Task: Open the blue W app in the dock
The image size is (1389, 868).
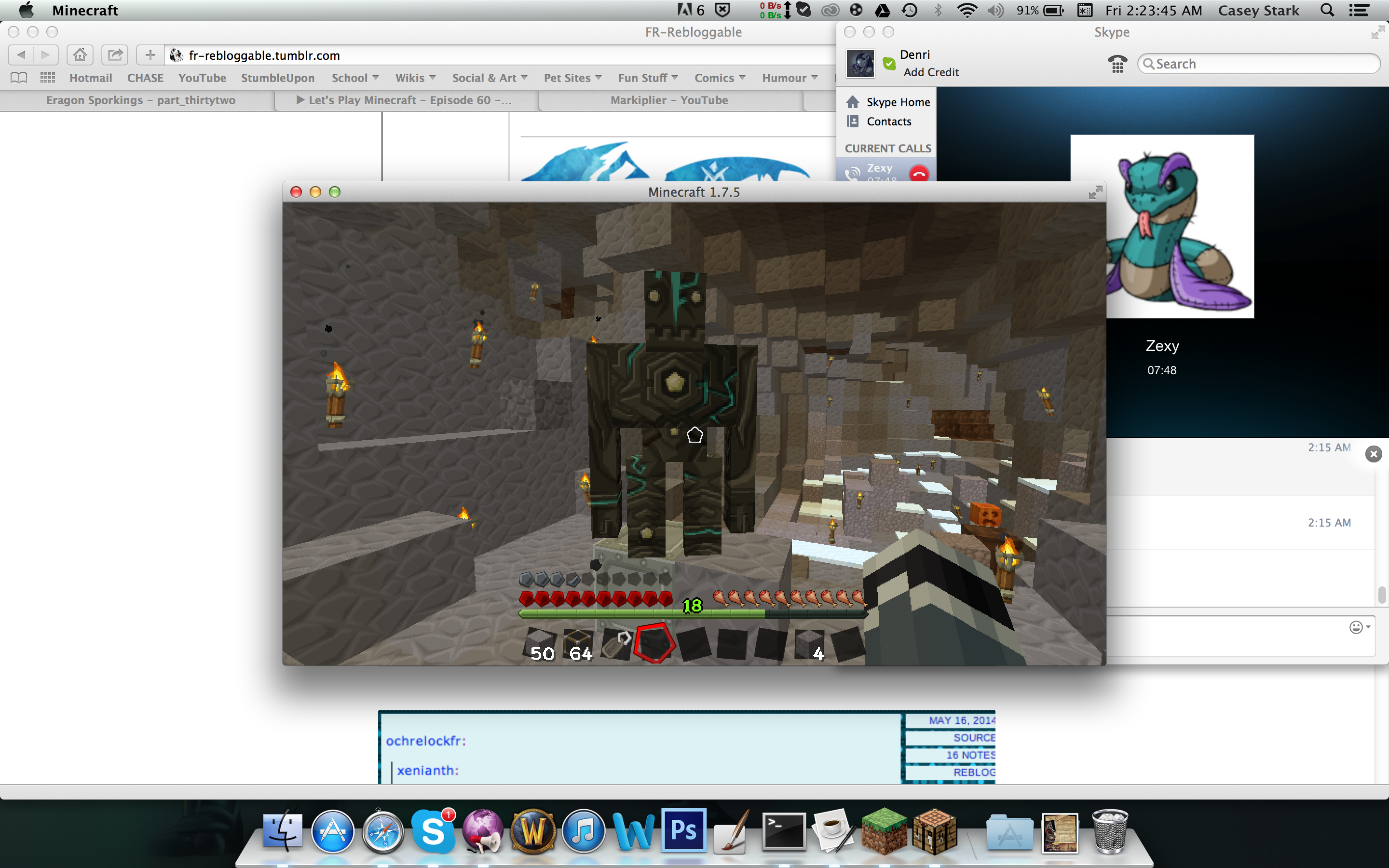Action: click(634, 831)
